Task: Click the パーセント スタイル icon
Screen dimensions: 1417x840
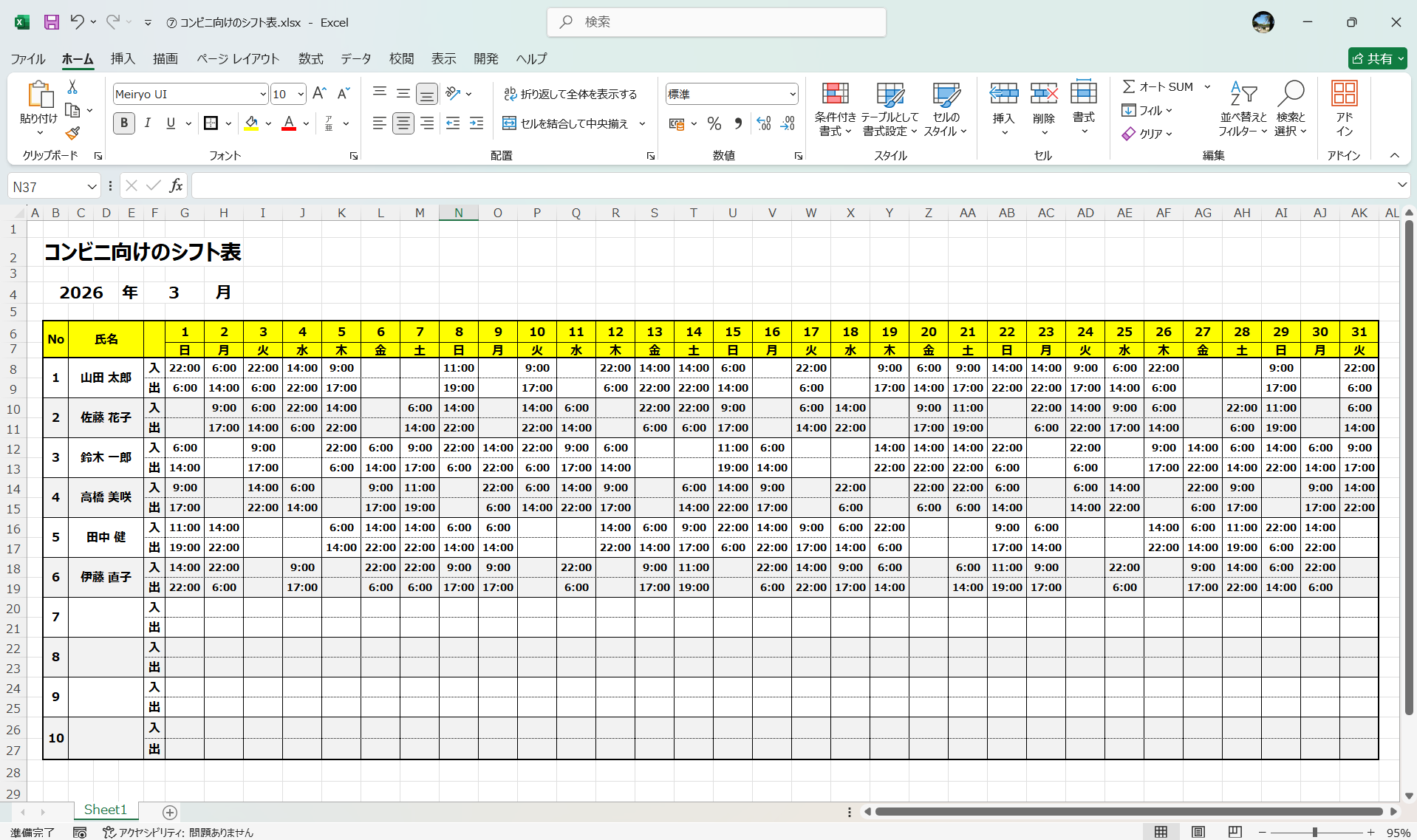Action: [714, 123]
